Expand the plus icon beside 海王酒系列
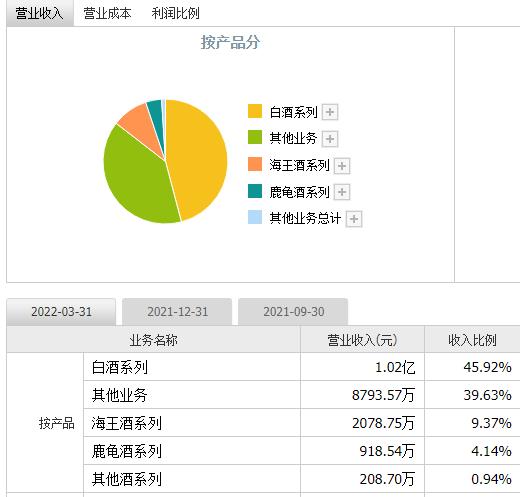Screen dimensions: 520x497 (342, 166)
